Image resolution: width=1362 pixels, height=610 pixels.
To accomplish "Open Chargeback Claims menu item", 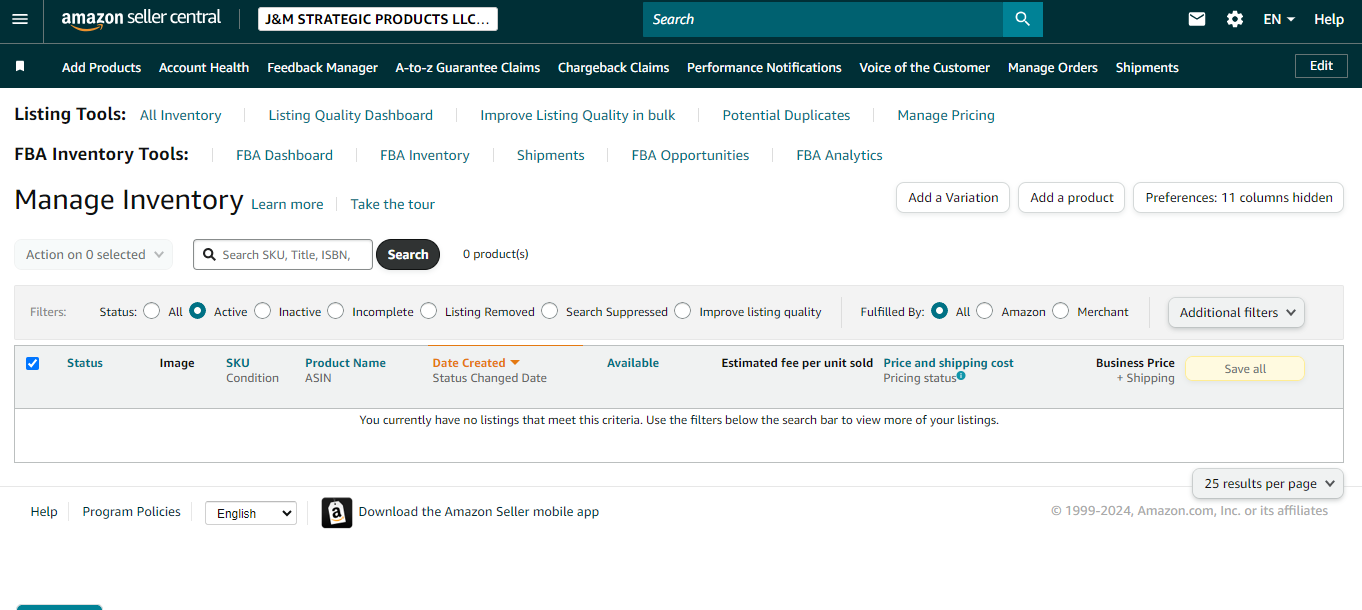I will pyautogui.click(x=613, y=68).
